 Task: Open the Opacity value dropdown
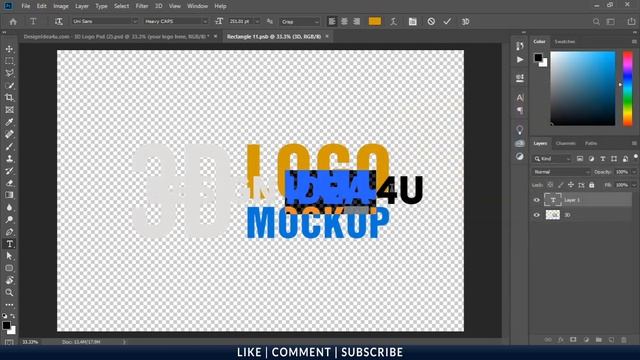634,172
